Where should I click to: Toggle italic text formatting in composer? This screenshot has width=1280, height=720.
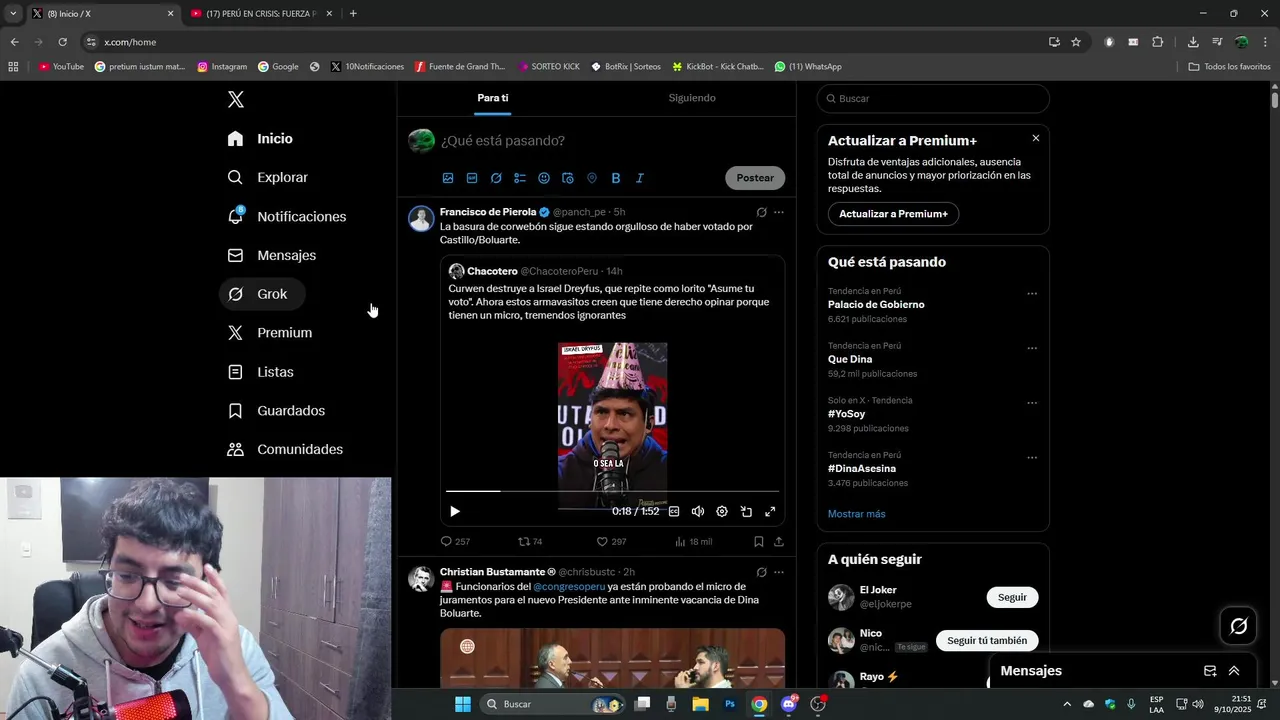tap(640, 178)
